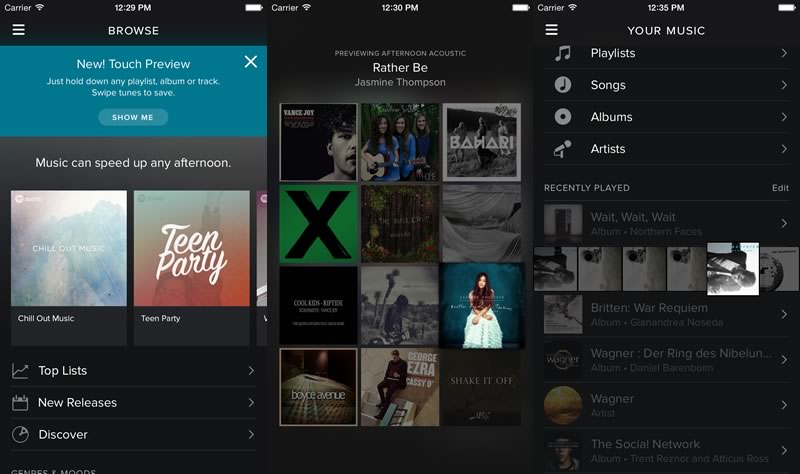
Task: Click the Albums disc icon
Action: pyautogui.click(x=563, y=117)
